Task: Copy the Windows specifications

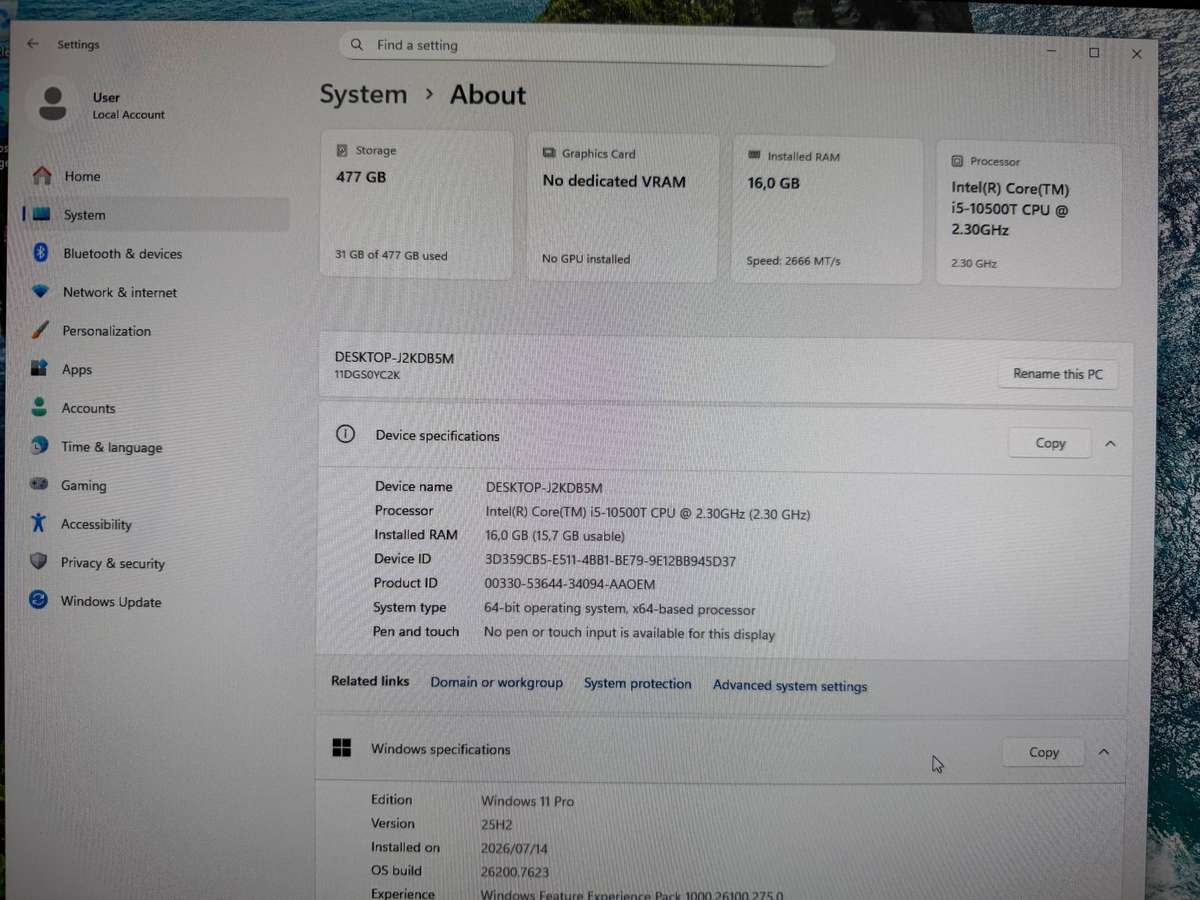Action: point(1043,752)
